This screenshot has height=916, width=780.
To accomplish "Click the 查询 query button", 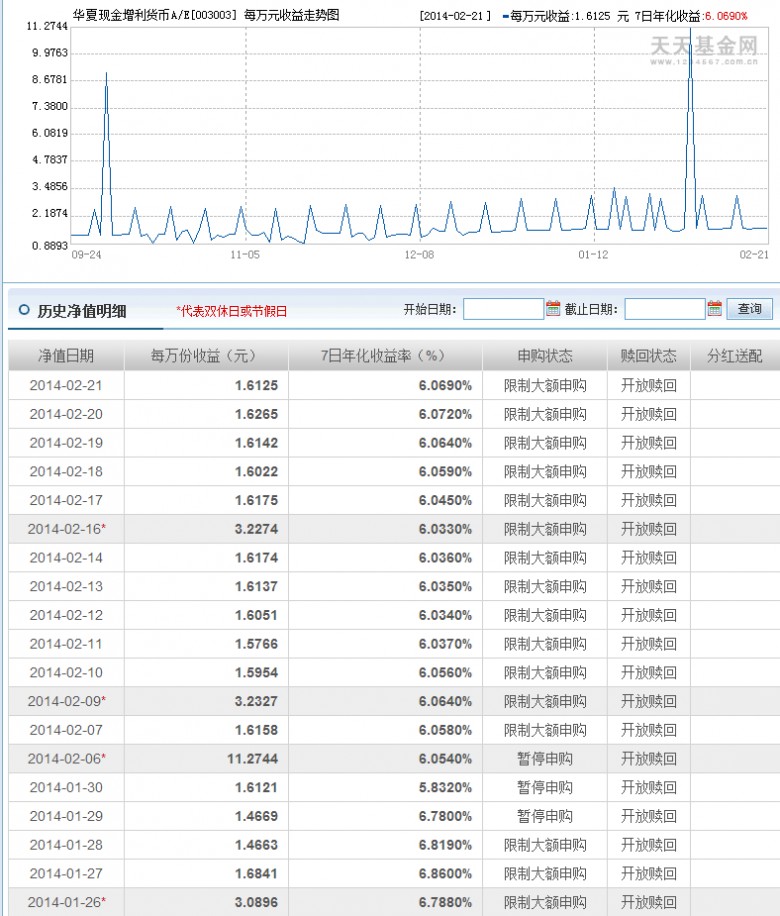I will pyautogui.click(x=750, y=308).
